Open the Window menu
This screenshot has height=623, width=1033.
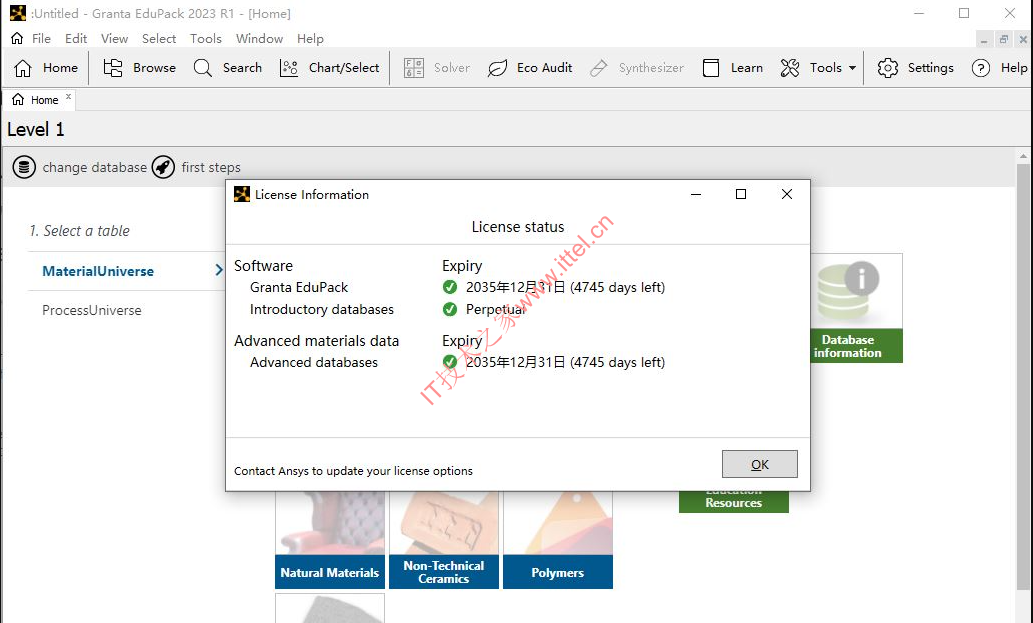pyautogui.click(x=260, y=38)
